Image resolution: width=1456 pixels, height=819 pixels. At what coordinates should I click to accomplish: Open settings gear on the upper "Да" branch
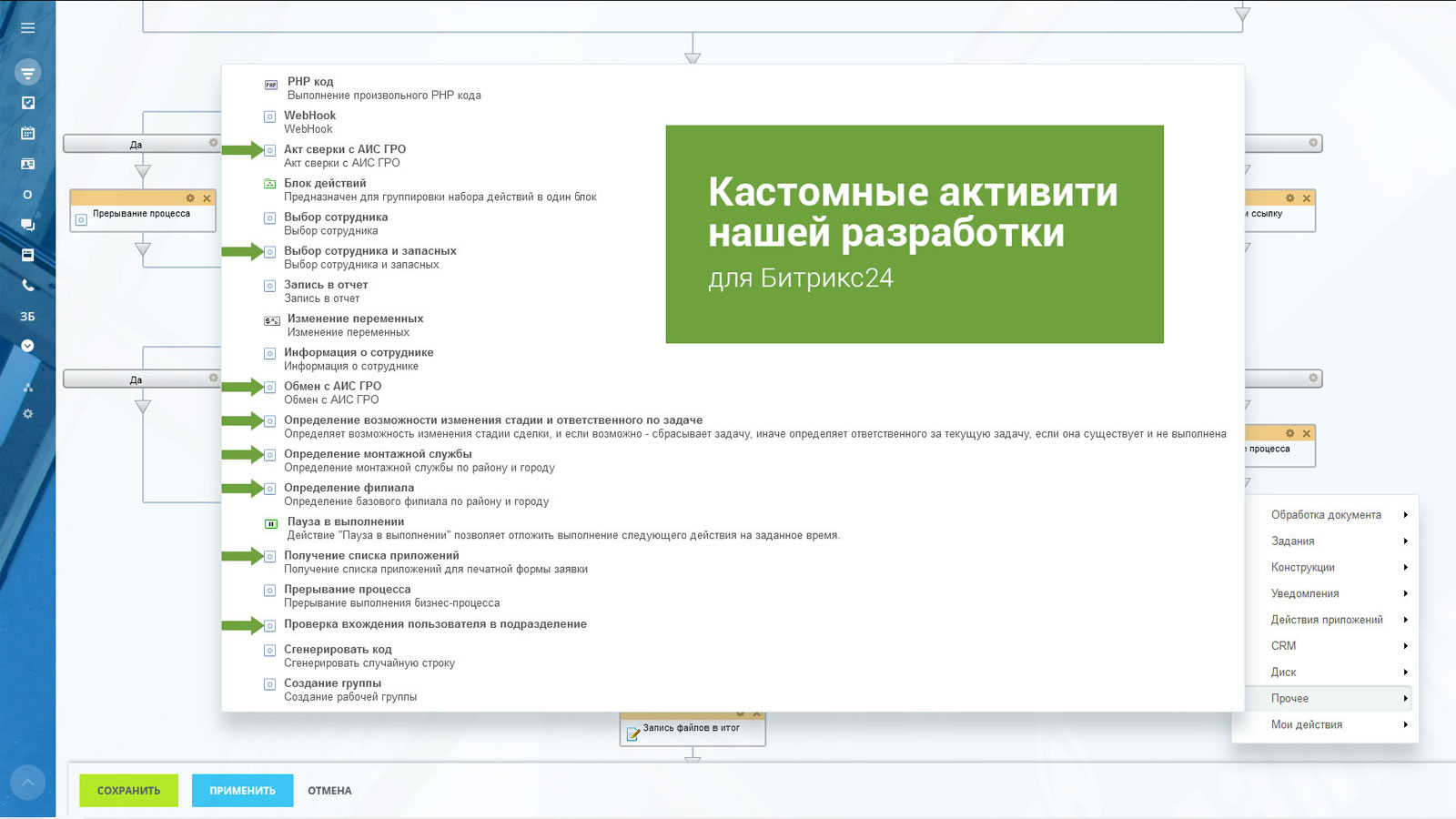[x=214, y=143]
